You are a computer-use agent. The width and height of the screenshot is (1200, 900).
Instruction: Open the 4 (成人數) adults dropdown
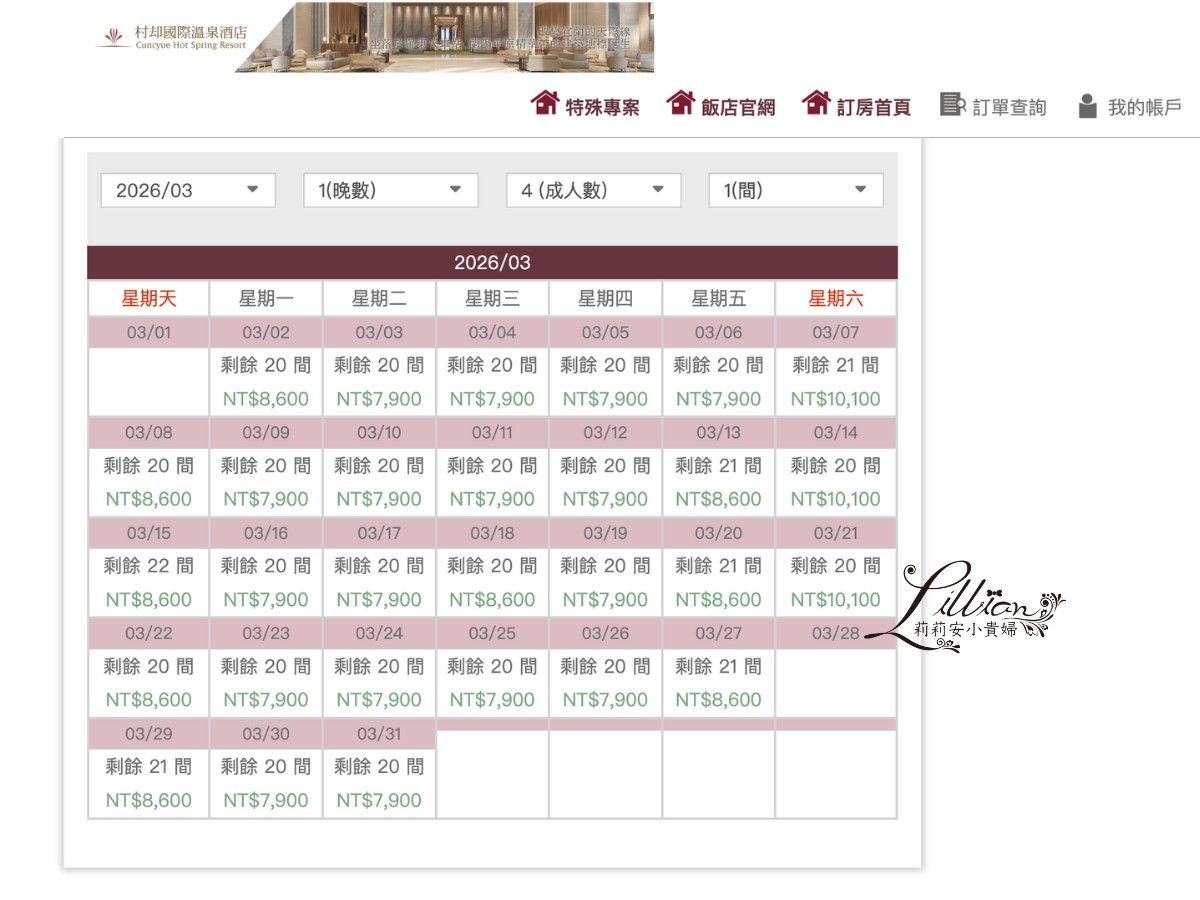coord(593,190)
